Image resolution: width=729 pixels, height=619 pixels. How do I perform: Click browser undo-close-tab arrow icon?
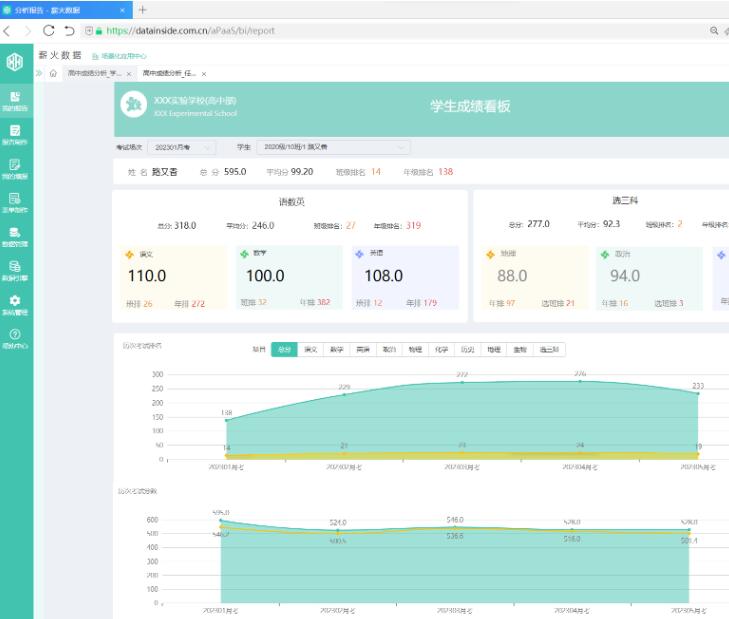click(x=69, y=31)
